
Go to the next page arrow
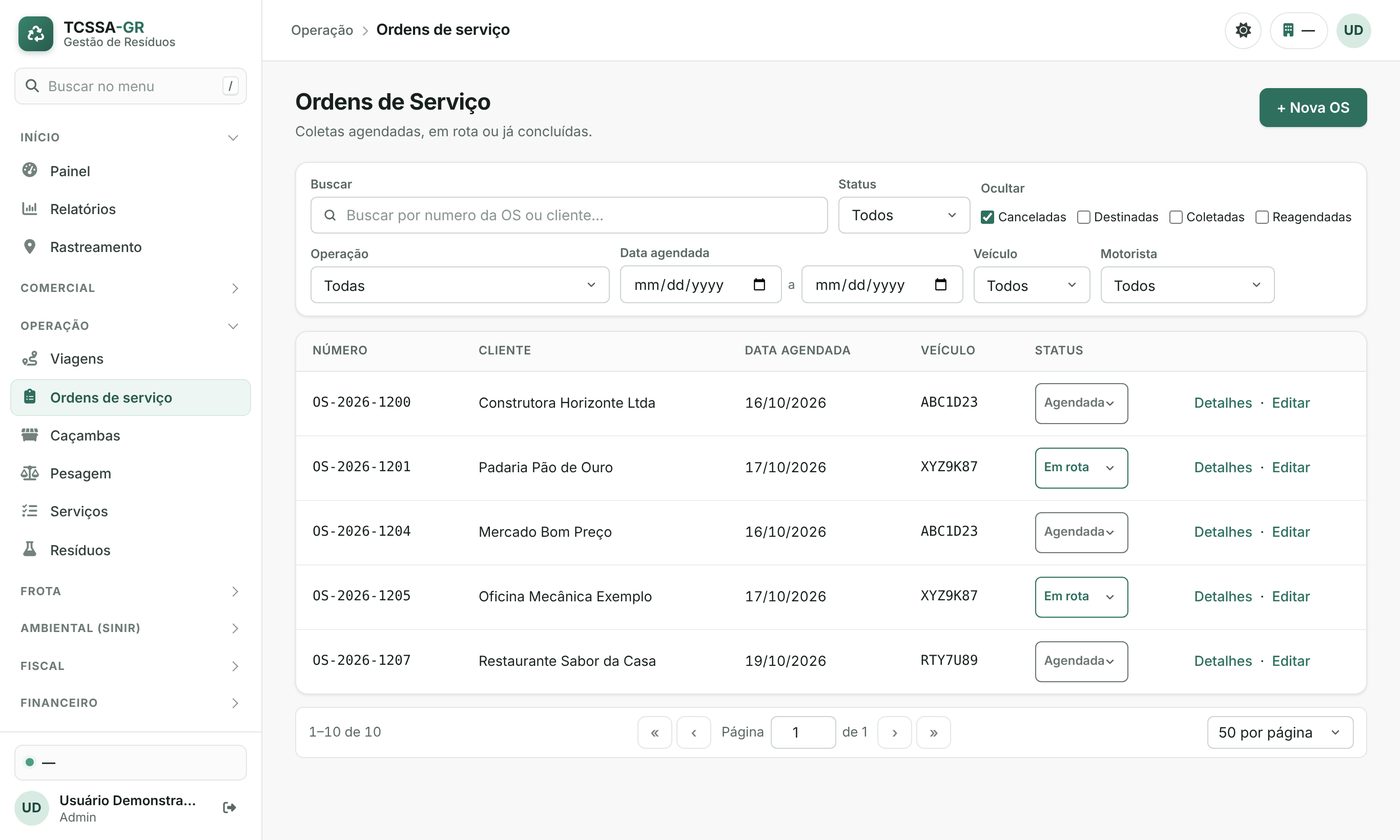tap(894, 732)
